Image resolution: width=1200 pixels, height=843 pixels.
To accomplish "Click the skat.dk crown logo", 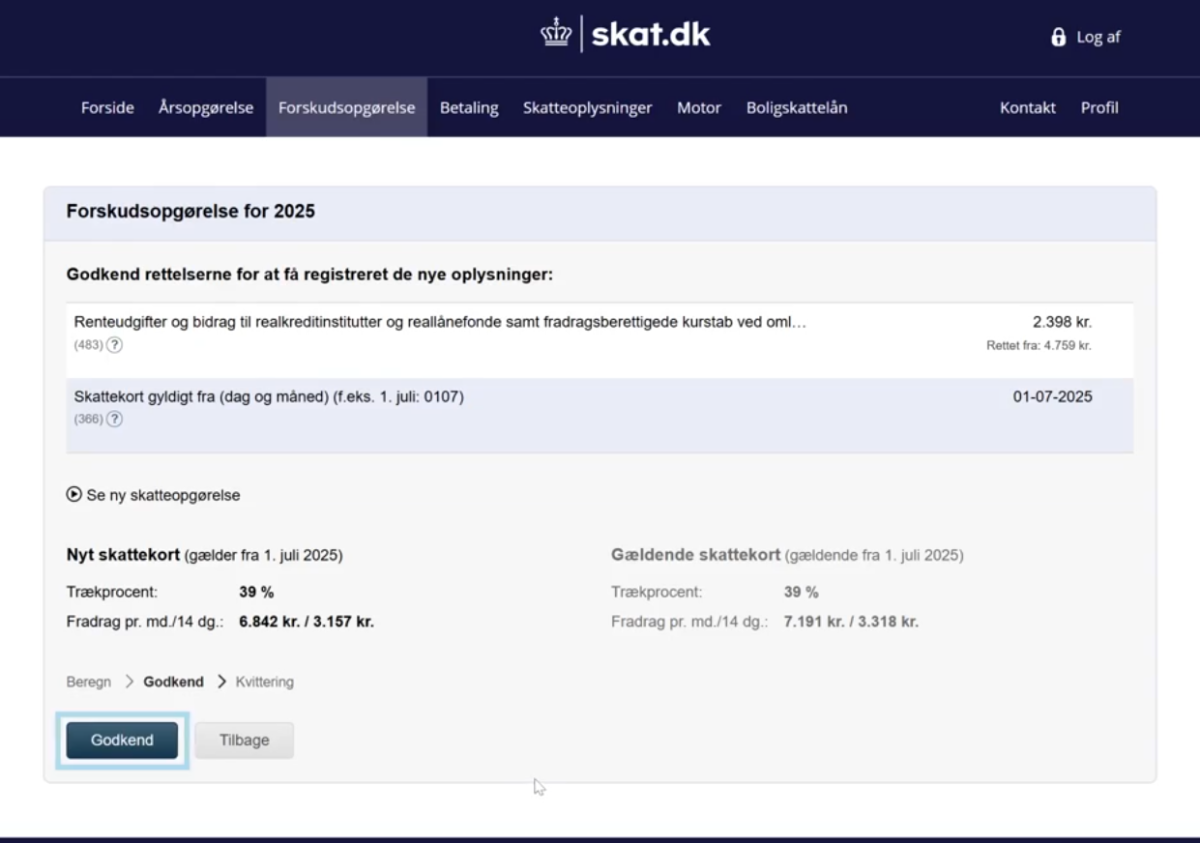I will click(556, 34).
